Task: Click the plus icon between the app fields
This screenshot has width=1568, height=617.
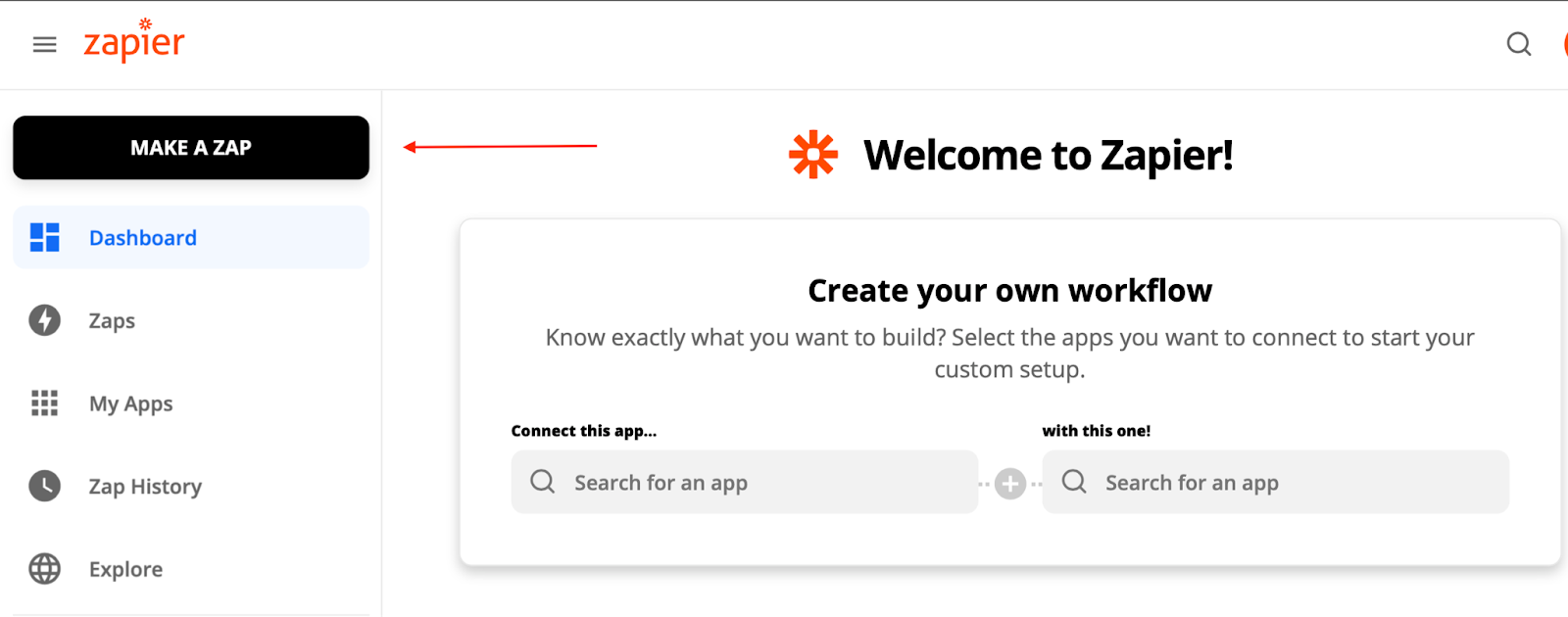Action: coord(1010,484)
